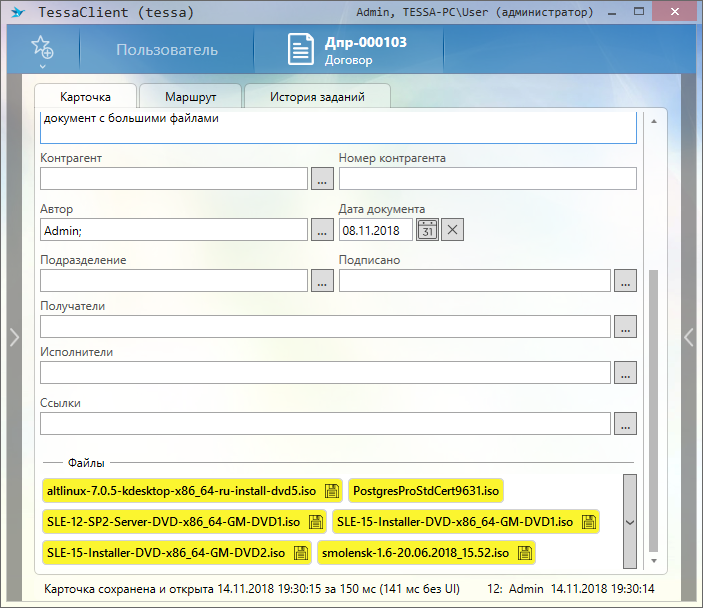This screenshot has height=608, width=703.
Task: Switch to the Маршрут tab
Action: click(x=191, y=97)
